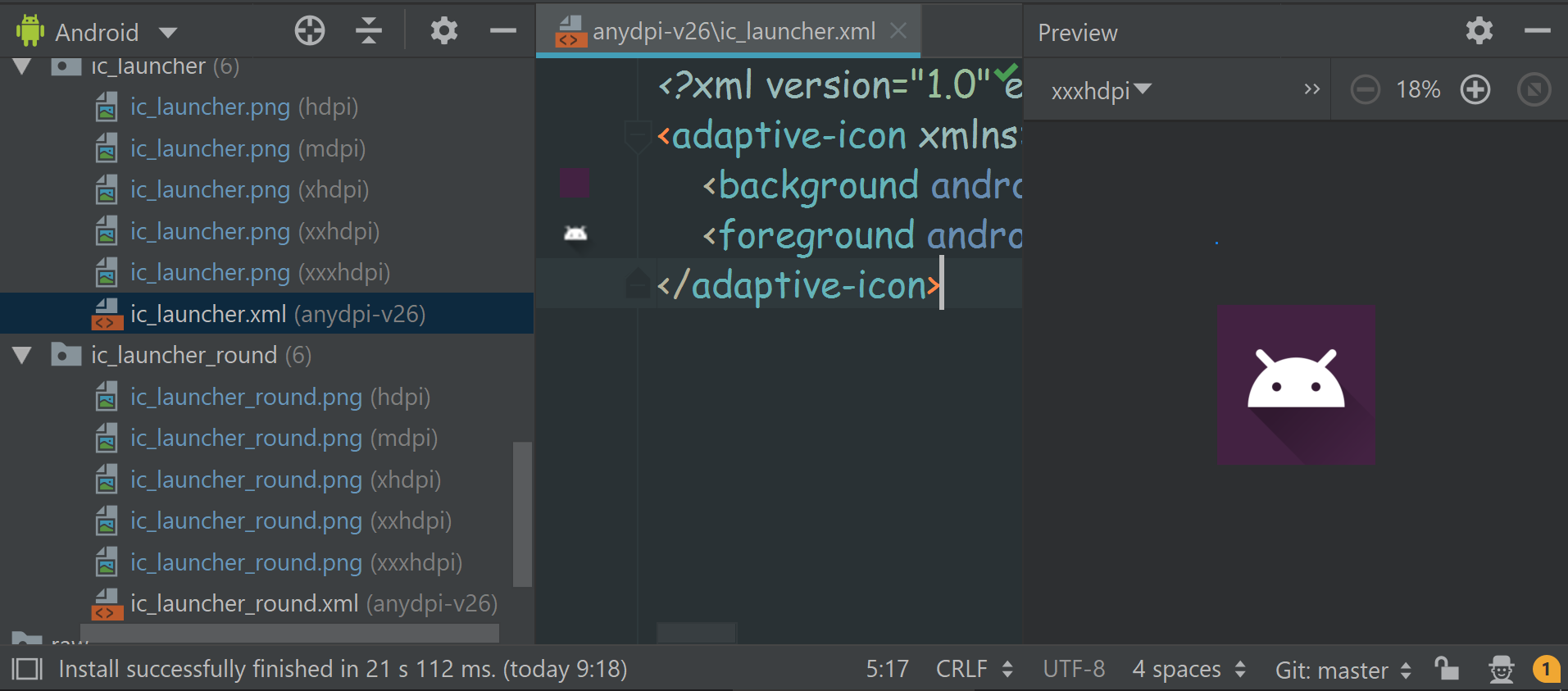
Task: Zoom out the icon preview
Action: click(x=1365, y=89)
